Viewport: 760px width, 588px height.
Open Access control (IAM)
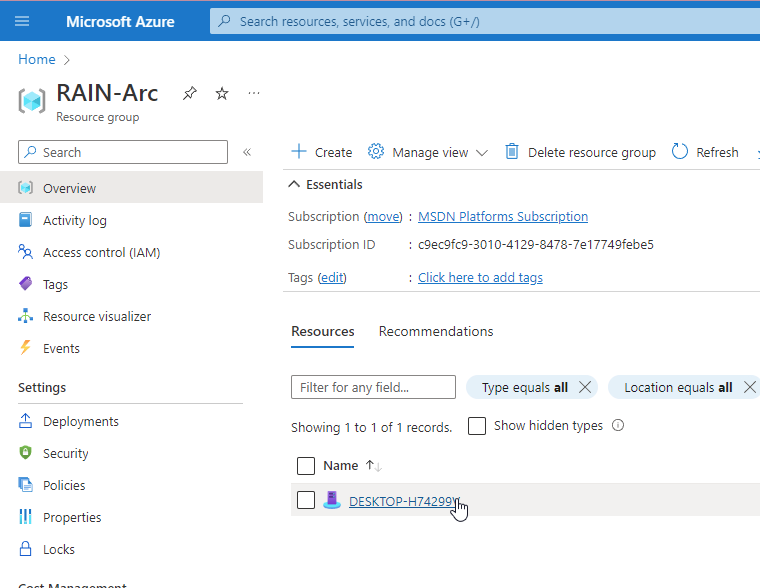click(x=101, y=253)
